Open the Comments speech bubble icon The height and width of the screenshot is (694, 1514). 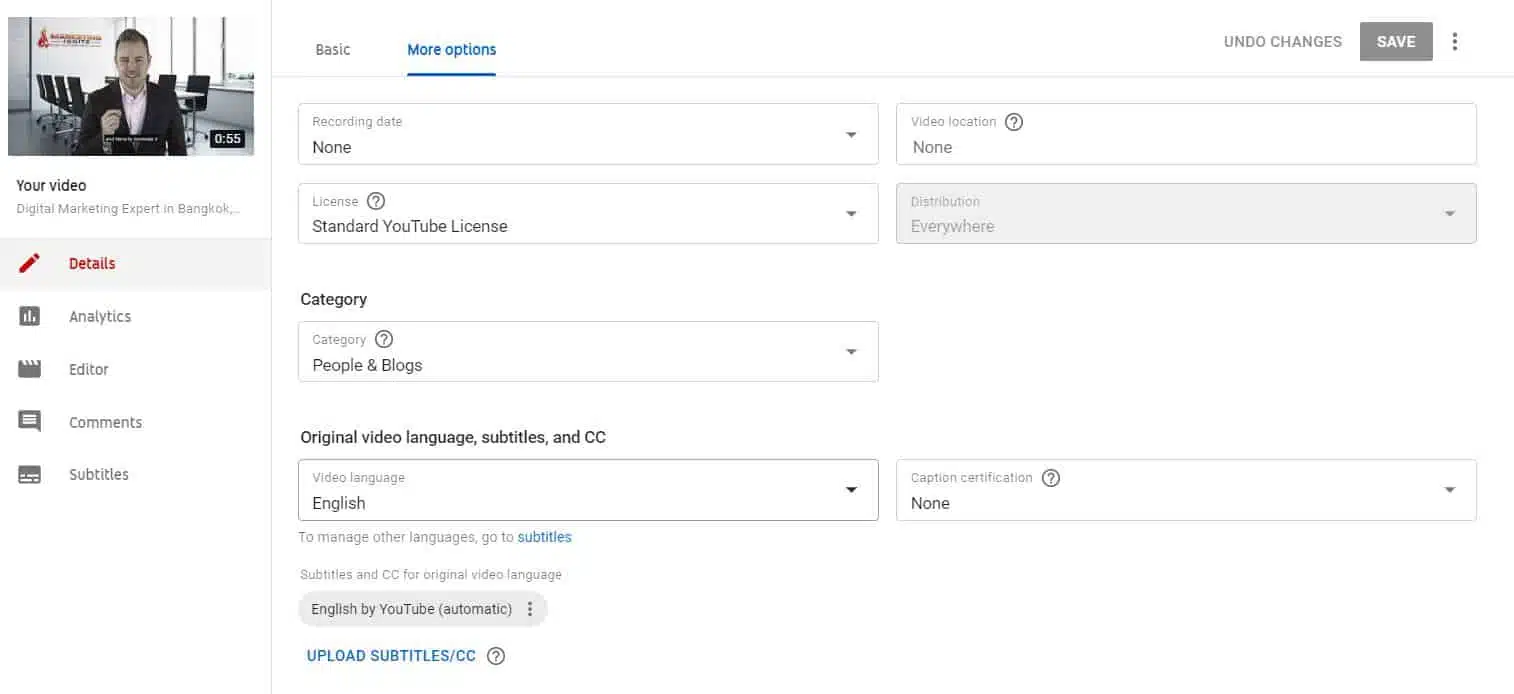tap(30, 422)
